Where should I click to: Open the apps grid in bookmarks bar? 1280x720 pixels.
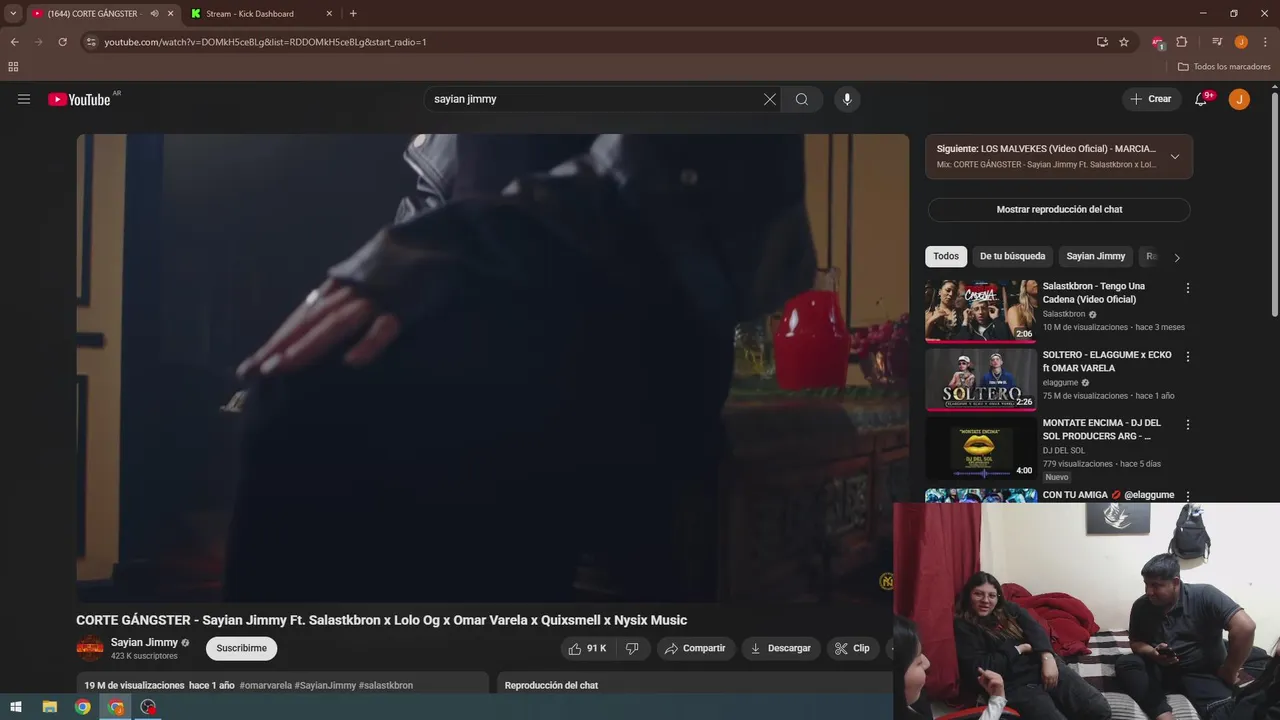[13, 67]
